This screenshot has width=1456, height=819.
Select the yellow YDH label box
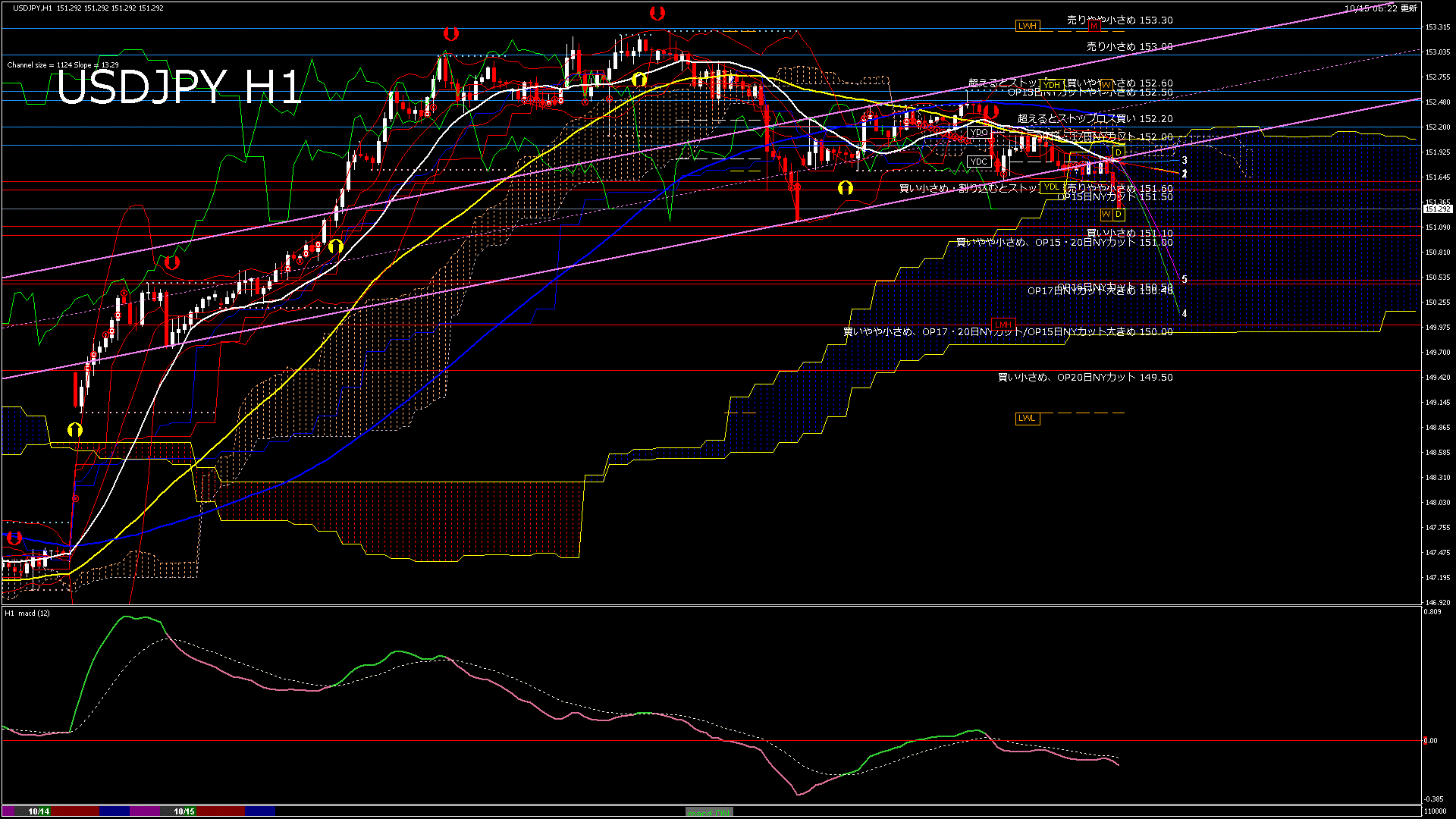pyautogui.click(x=1052, y=85)
